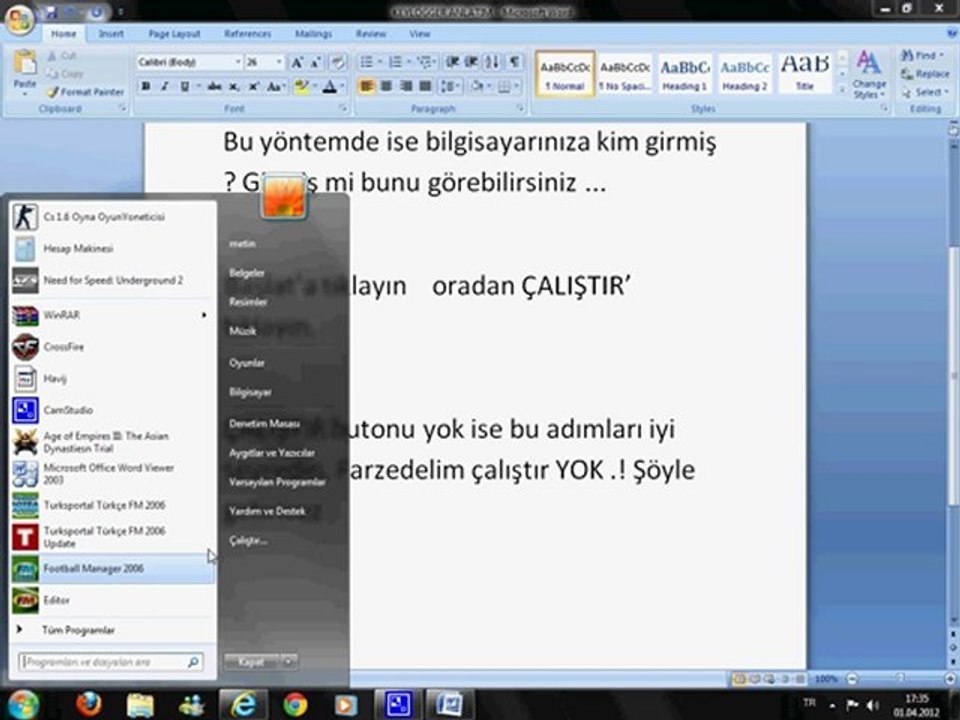960x720 pixels.
Task: Launch CamStudio from Start menu
Action: 113,410
